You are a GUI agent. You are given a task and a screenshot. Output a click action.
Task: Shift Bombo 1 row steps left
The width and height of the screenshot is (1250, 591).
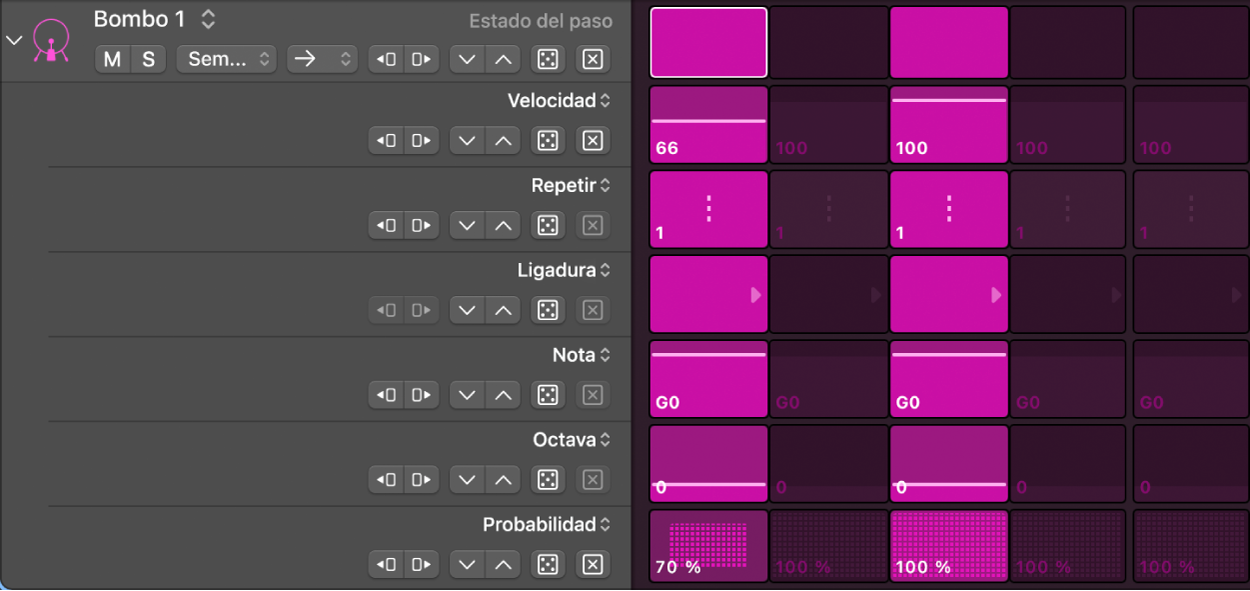[x=386, y=59]
